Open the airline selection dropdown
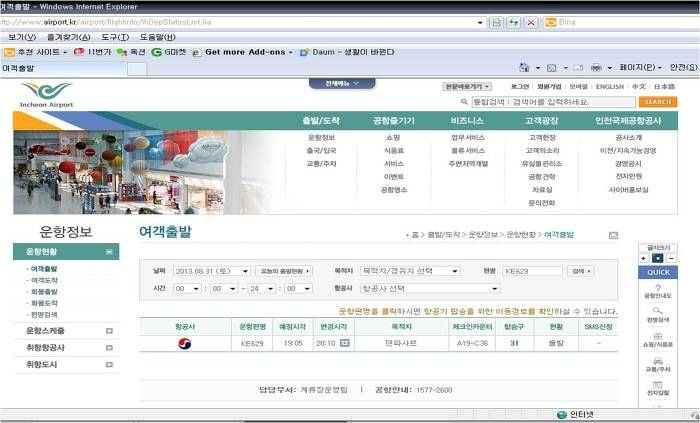Image resolution: width=700 pixels, height=423 pixels. pyautogui.click(x=430, y=289)
